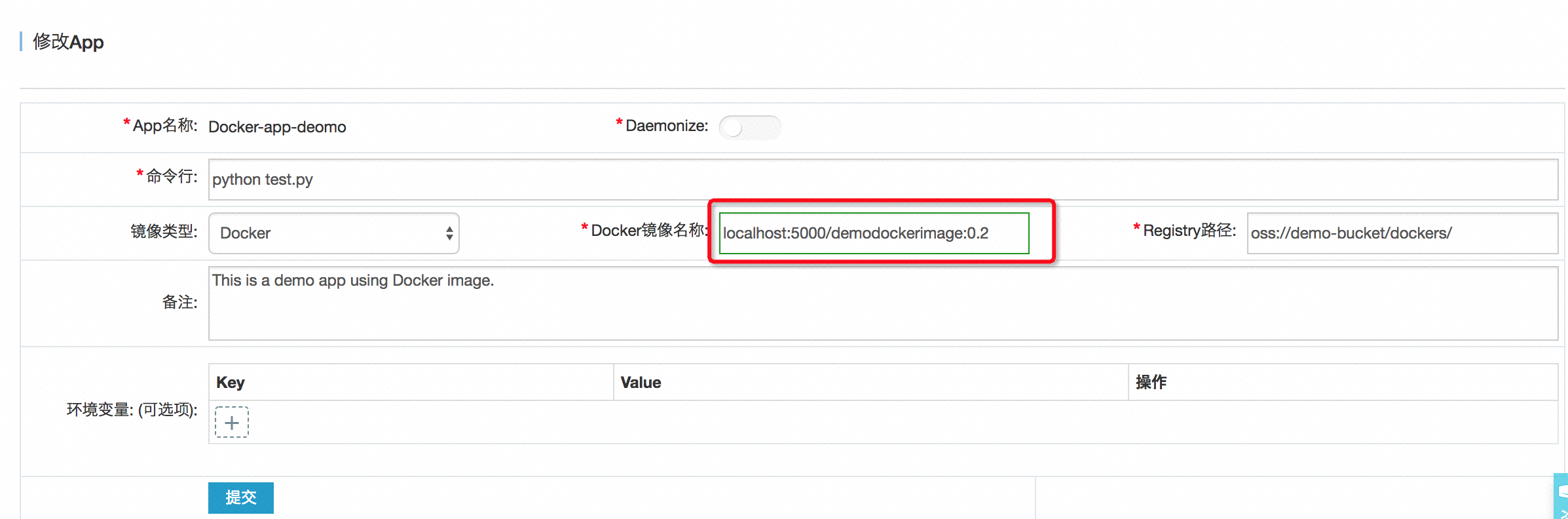The height and width of the screenshot is (519, 1568).
Task: Click the Docker image name input field
Action: pos(874,233)
